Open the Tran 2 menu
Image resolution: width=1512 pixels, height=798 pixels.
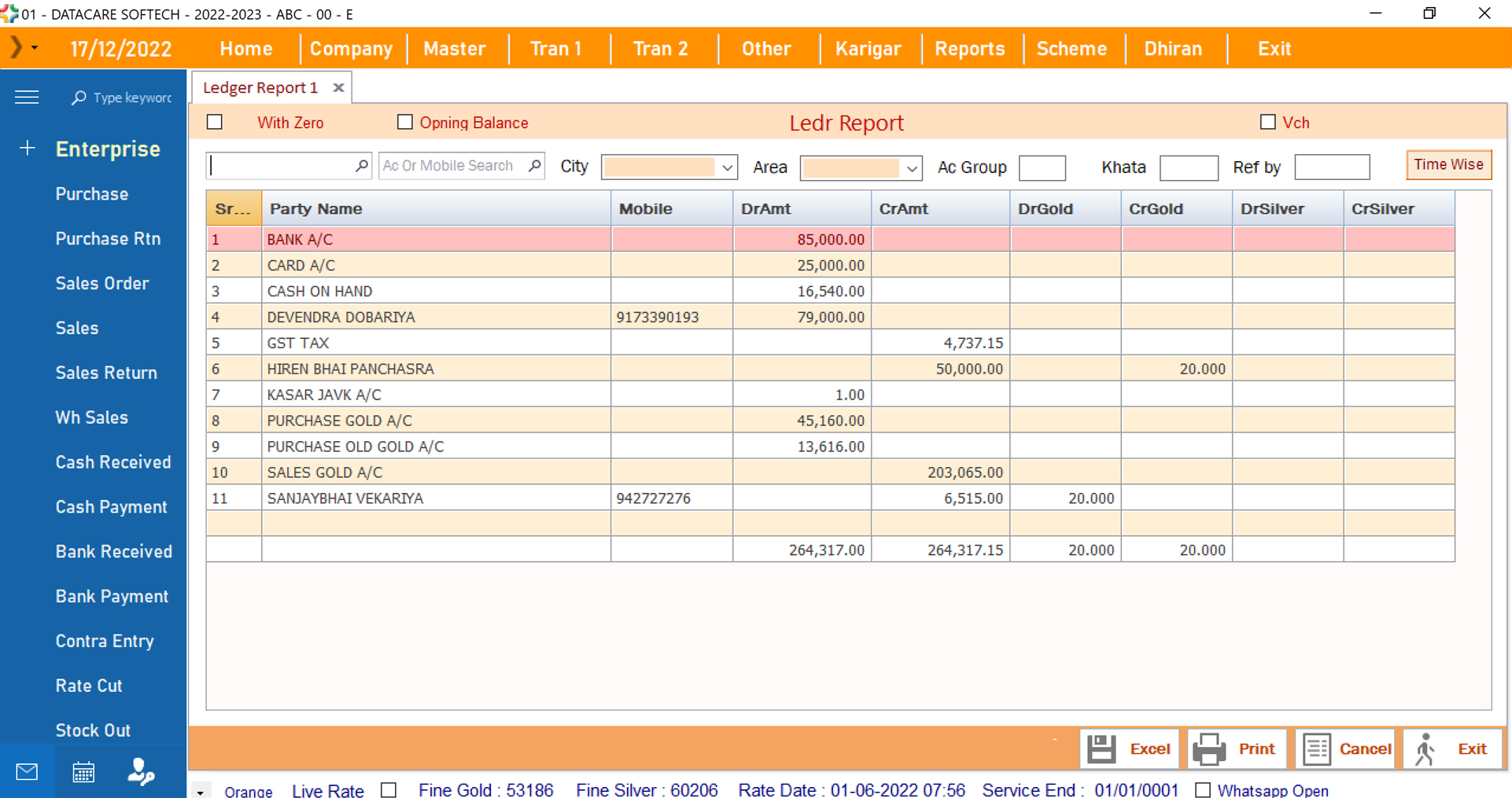point(661,49)
